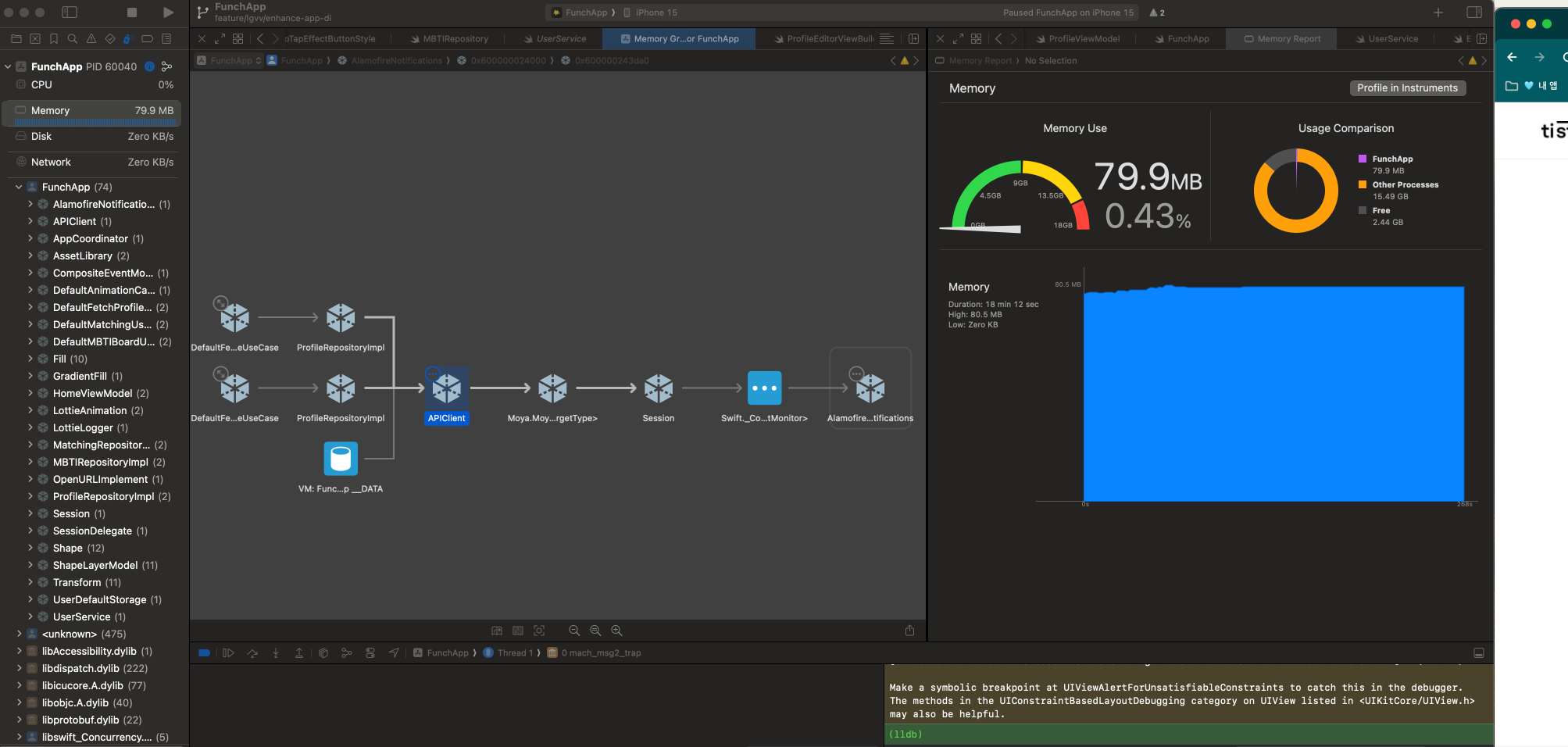Open the Test navigator diamond icon

point(110,38)
